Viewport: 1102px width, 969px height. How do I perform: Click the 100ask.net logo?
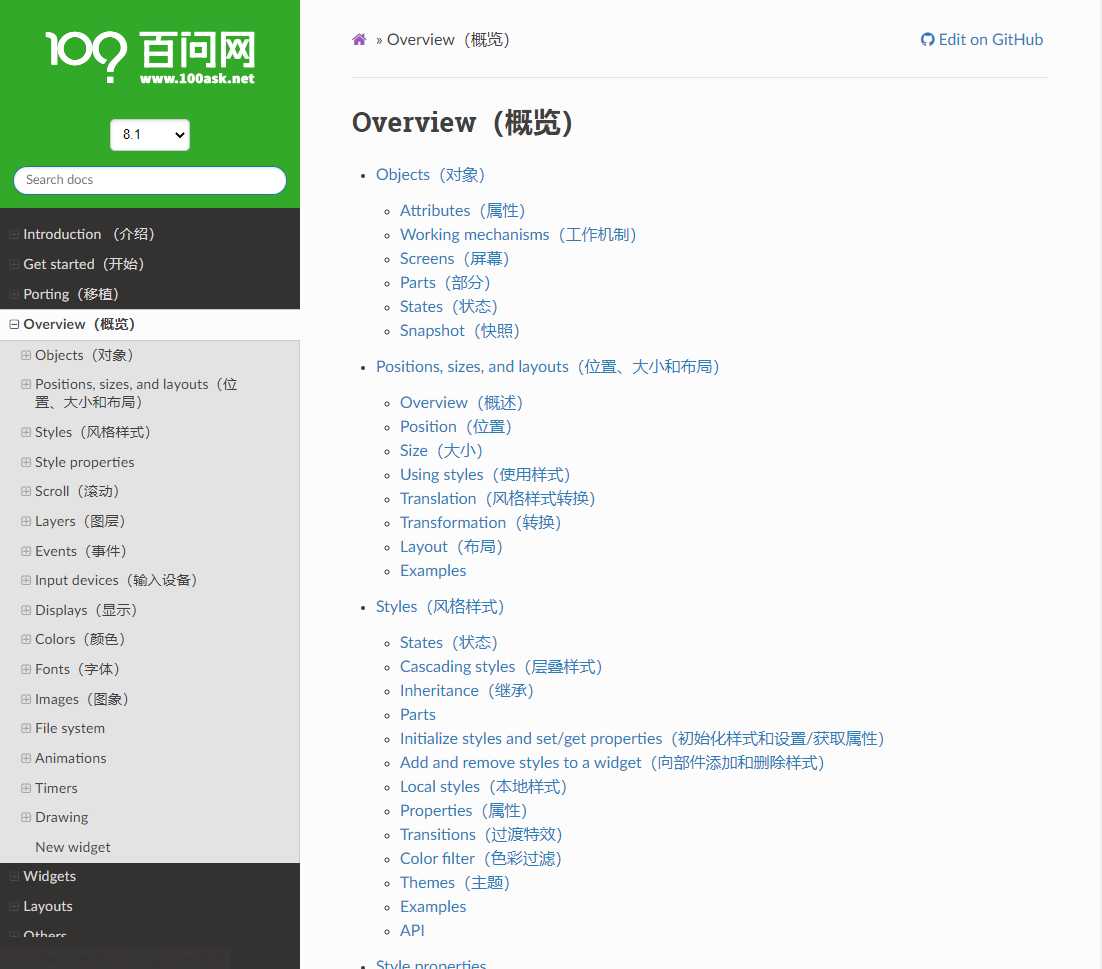pos(150,57)
